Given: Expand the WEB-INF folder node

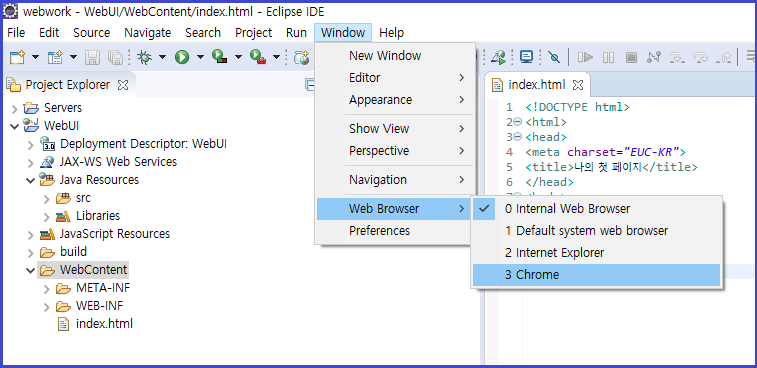Looking at the screenshot, I should (x=47, y=307).
